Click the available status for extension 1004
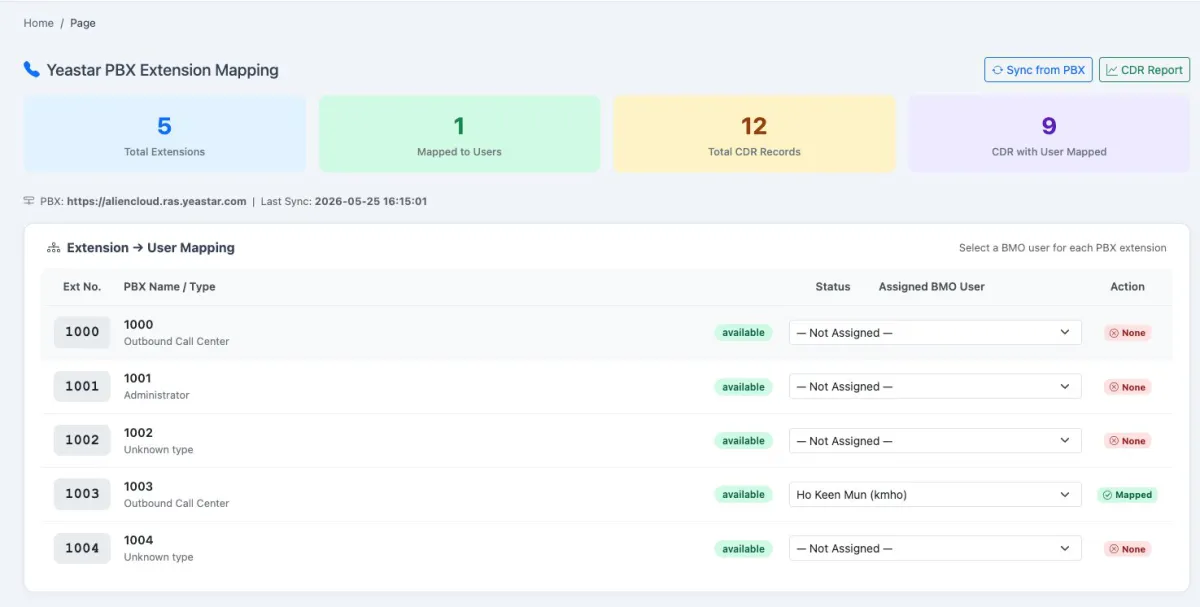This screenshot has width=1200, height=607. [743, 549]
